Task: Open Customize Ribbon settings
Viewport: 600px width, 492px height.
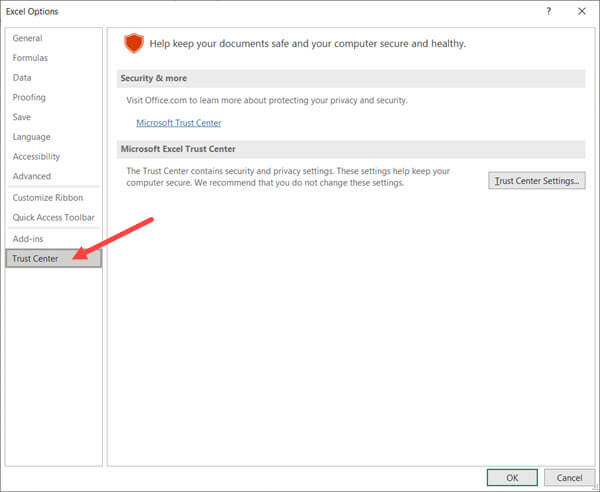Action: click(47, 198)
